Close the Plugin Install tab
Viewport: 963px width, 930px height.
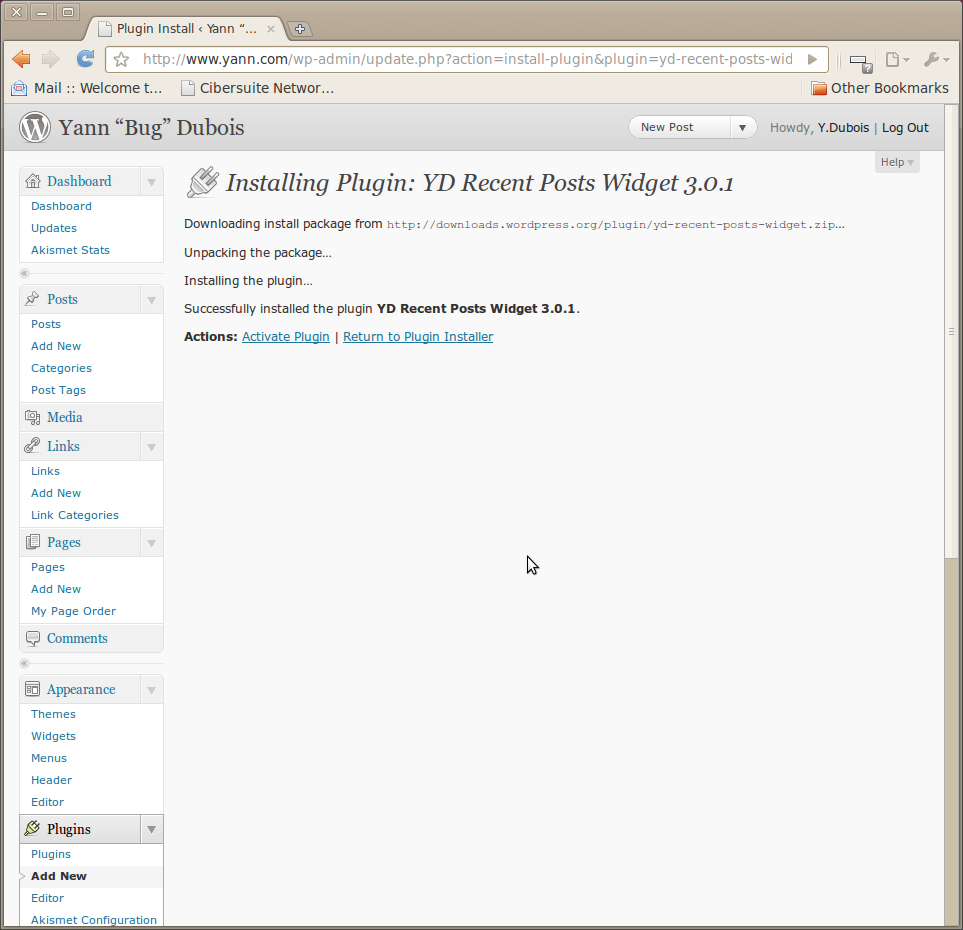[270, 29]
